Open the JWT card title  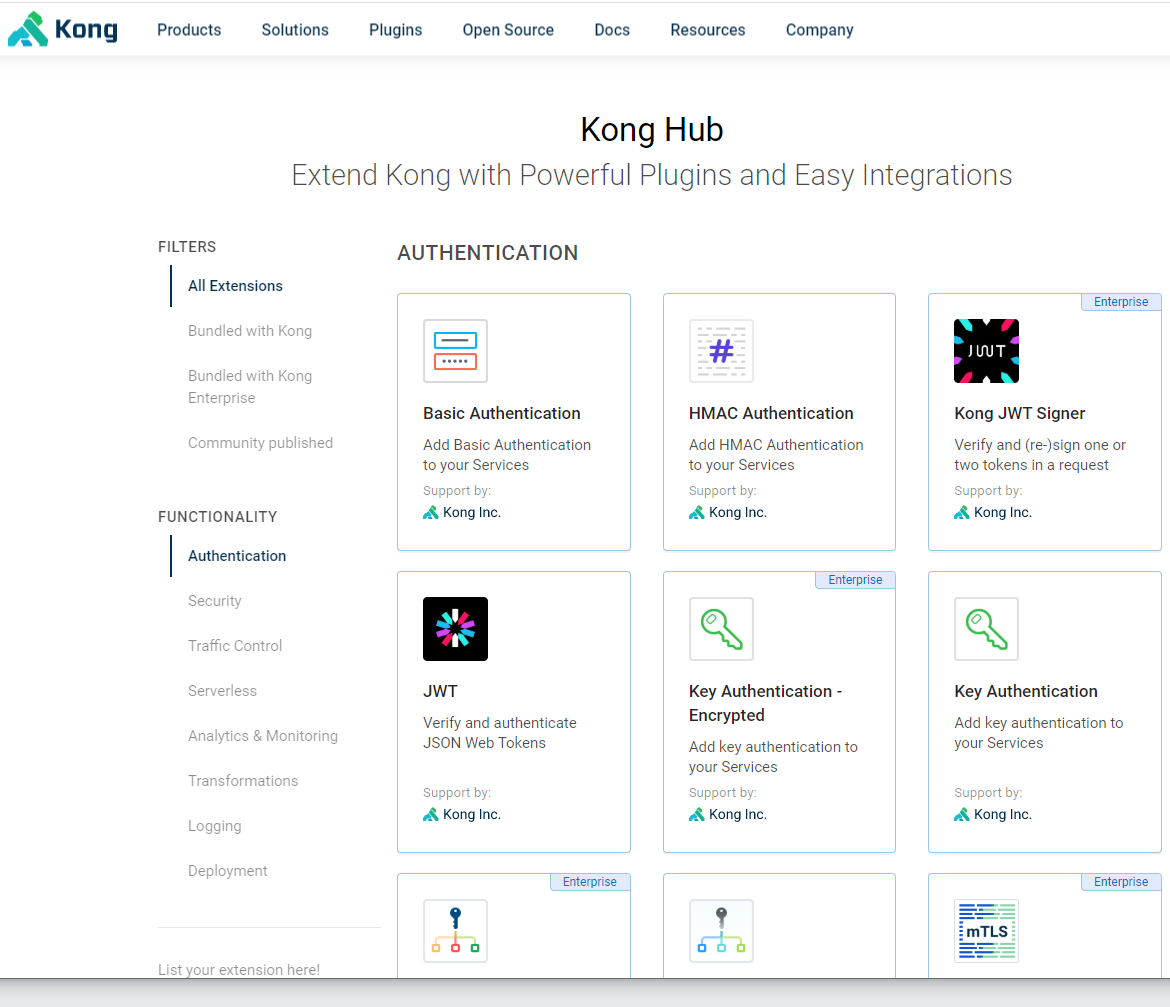pyautogui.click(x=440, y=691)
